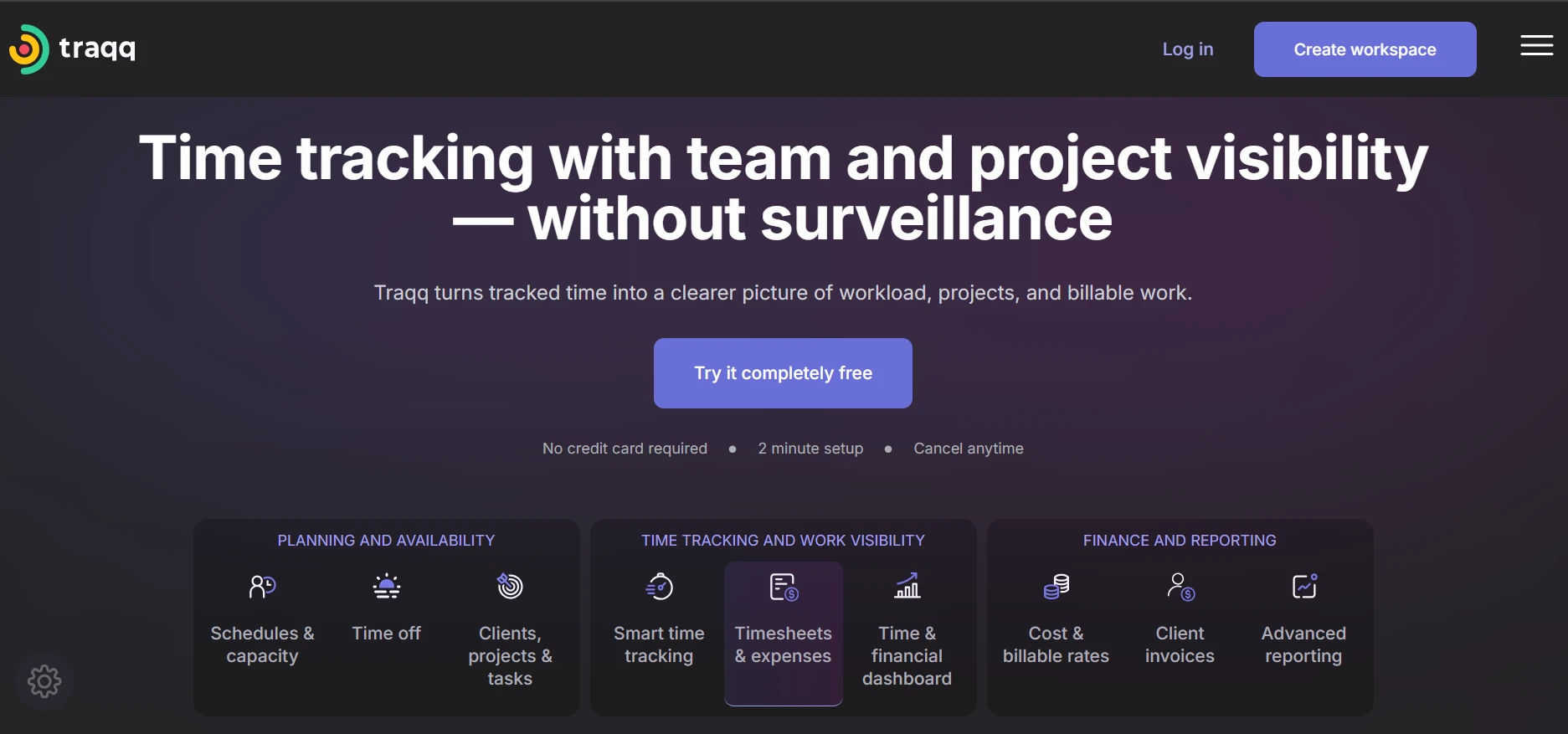The image size is (1568, 734).
Task: Select Smart time tracking label
Action: [660, 644]
